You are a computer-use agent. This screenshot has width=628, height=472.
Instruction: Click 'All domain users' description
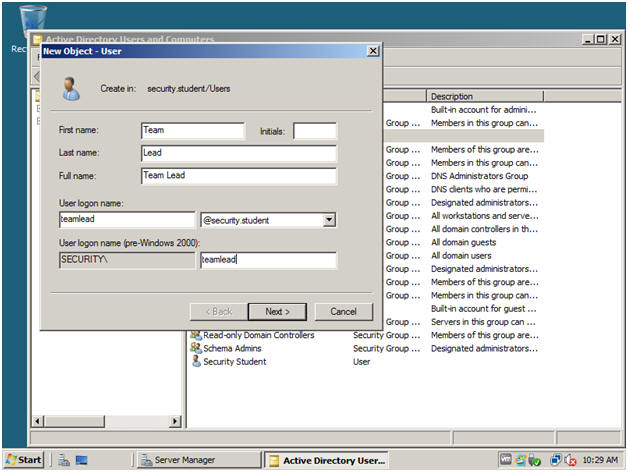coord(461,256)
